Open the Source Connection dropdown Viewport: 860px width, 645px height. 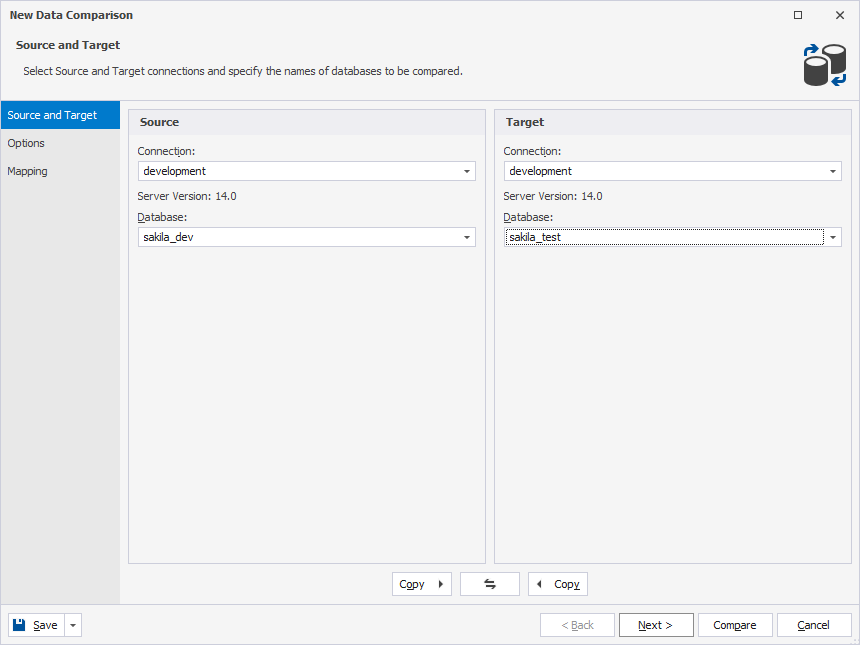point(466,171)
